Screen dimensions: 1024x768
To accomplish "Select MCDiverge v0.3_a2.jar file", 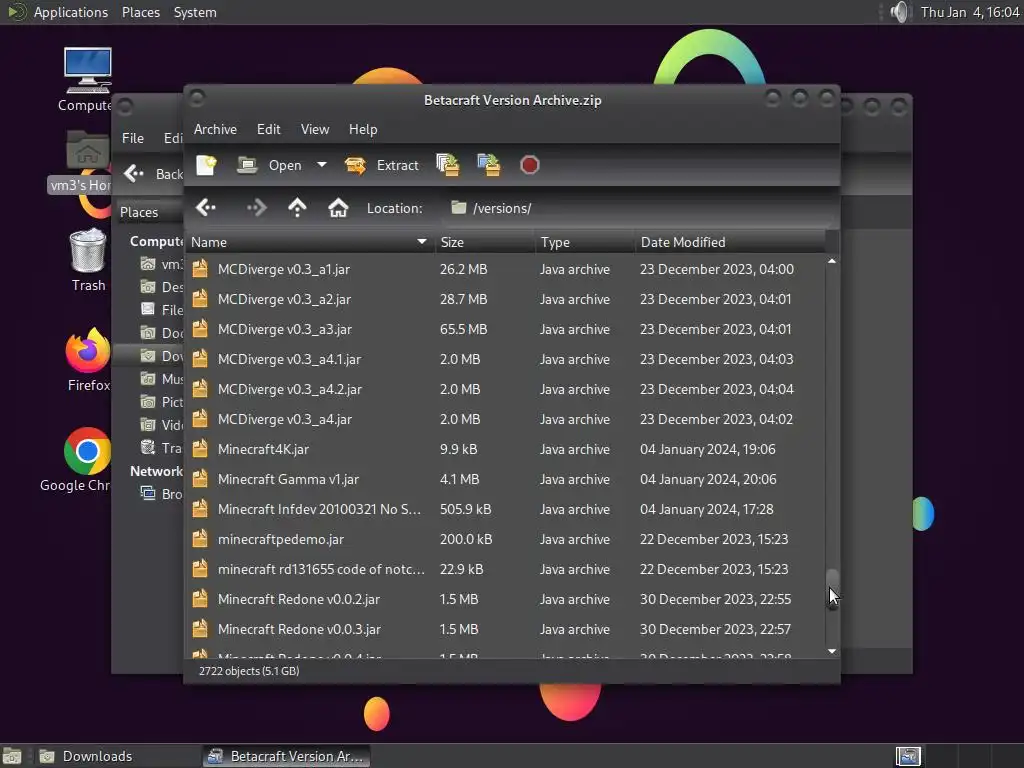I will pos(505,299).
